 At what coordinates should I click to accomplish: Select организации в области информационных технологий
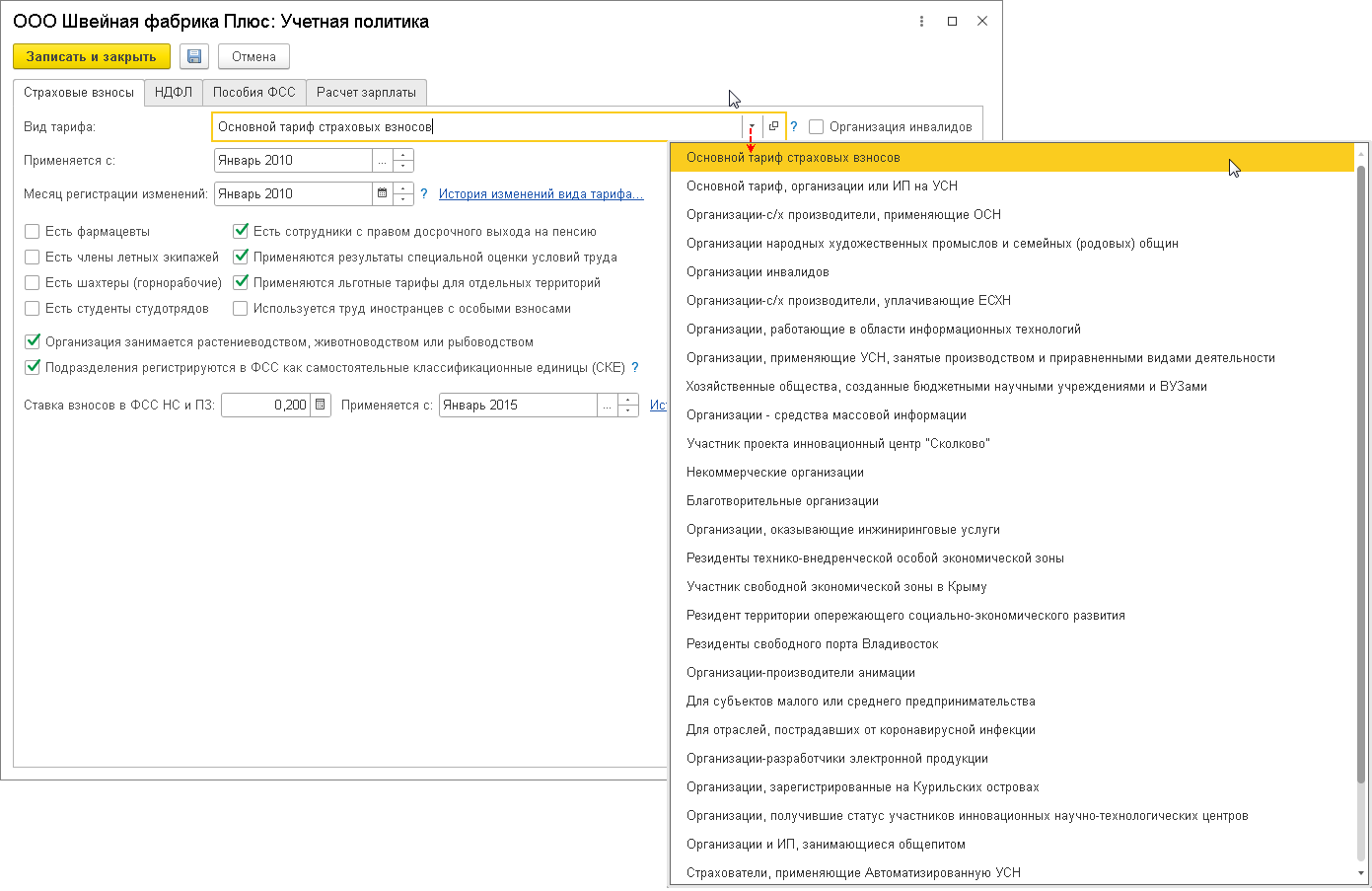tap(1012, 329)
